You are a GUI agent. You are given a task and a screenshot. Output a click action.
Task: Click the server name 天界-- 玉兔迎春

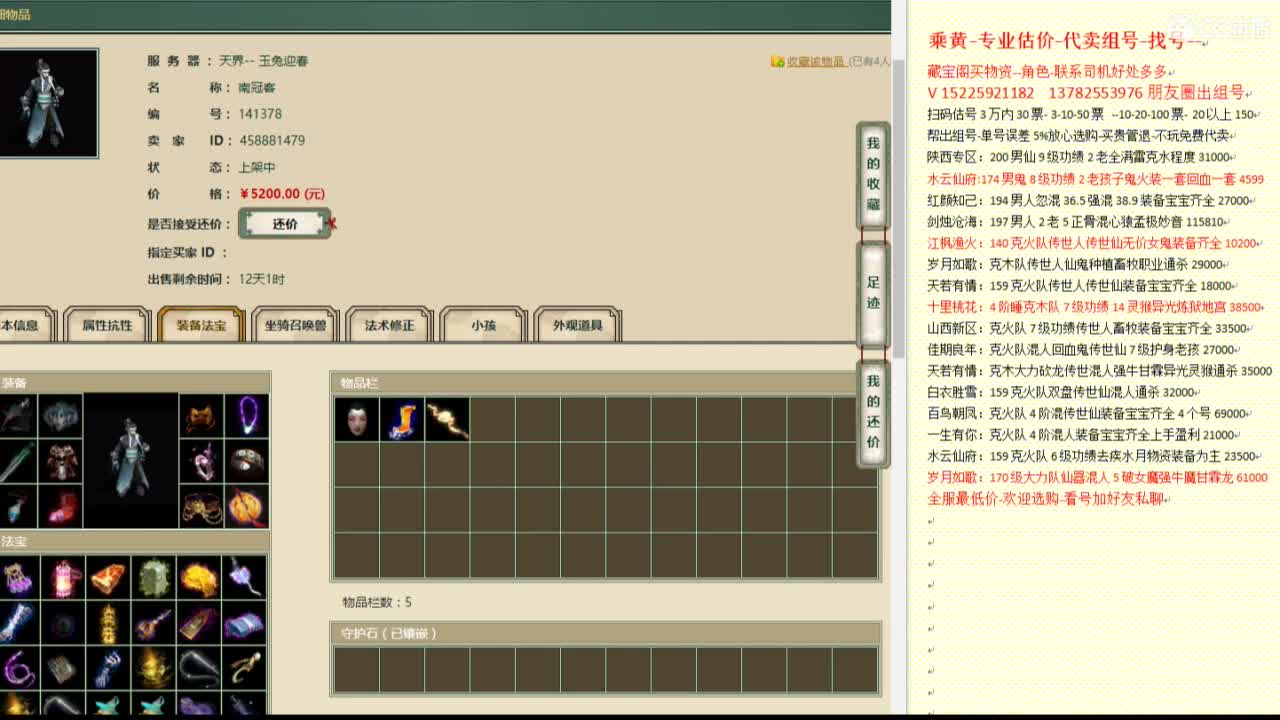(x=264, y=61)
